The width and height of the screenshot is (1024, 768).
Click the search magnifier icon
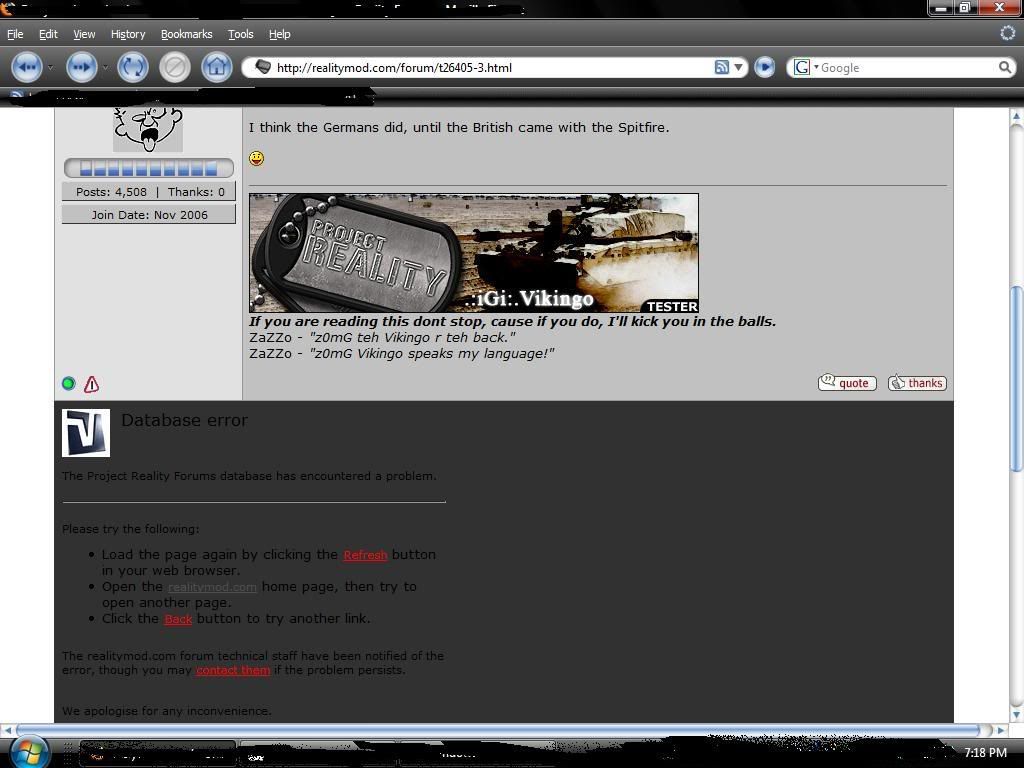[1004, 67]
